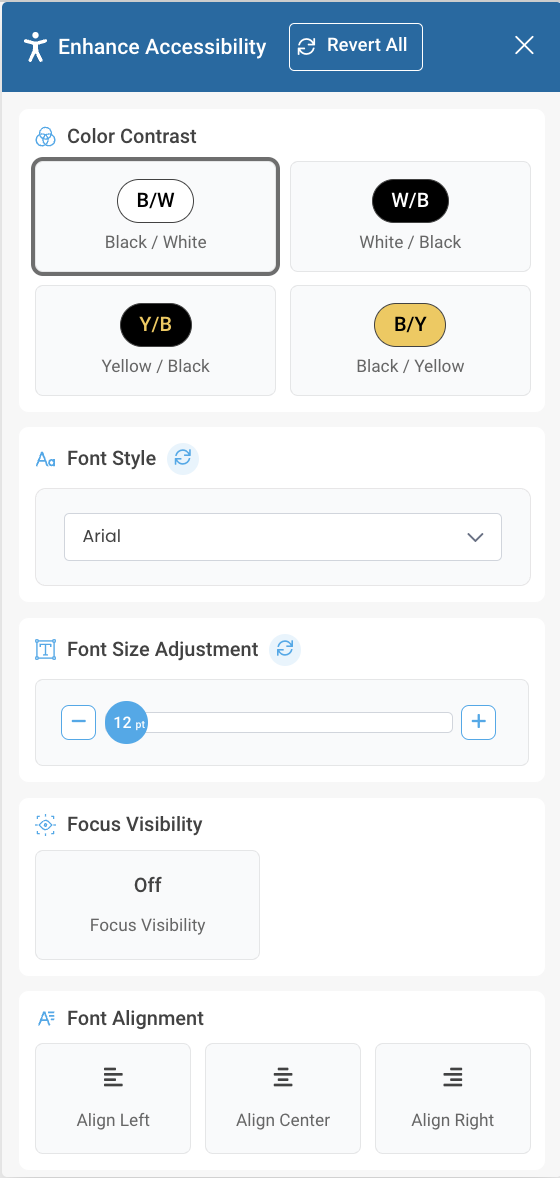This screenshot has width=560, height=1178.
Task: Click the accessibility person icon in header
Action: click(35, 47)
